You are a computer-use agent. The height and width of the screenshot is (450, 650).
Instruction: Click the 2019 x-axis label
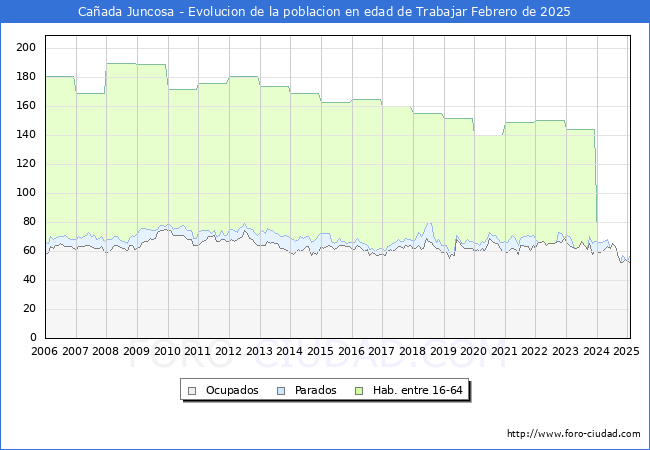[443, 351]
